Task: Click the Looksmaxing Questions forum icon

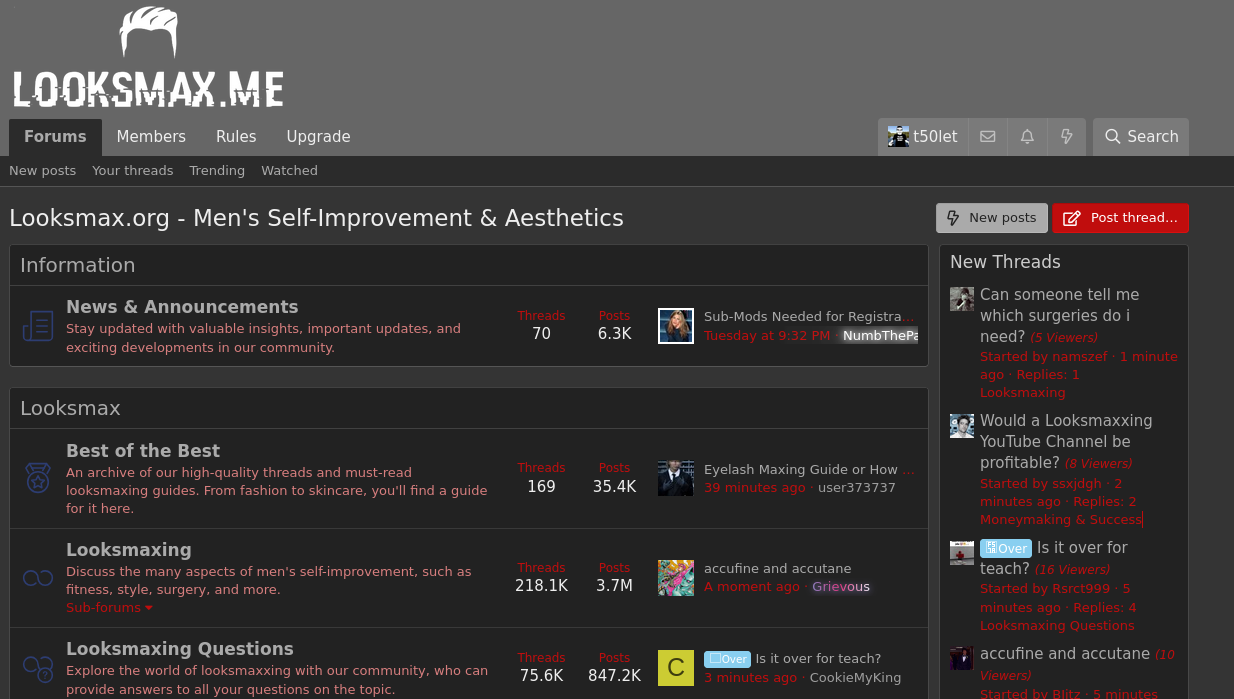Action: pyautogui.click(x=38, y=667)
